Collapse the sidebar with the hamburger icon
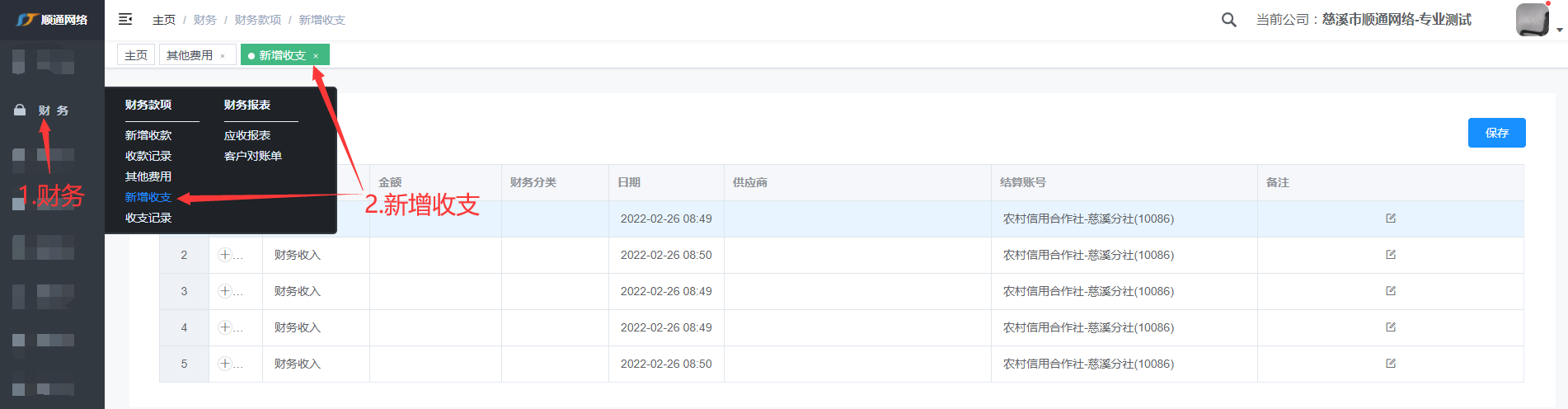Image resolution: width=1568 pixels, height=409 pixels. tap(125, 19)
